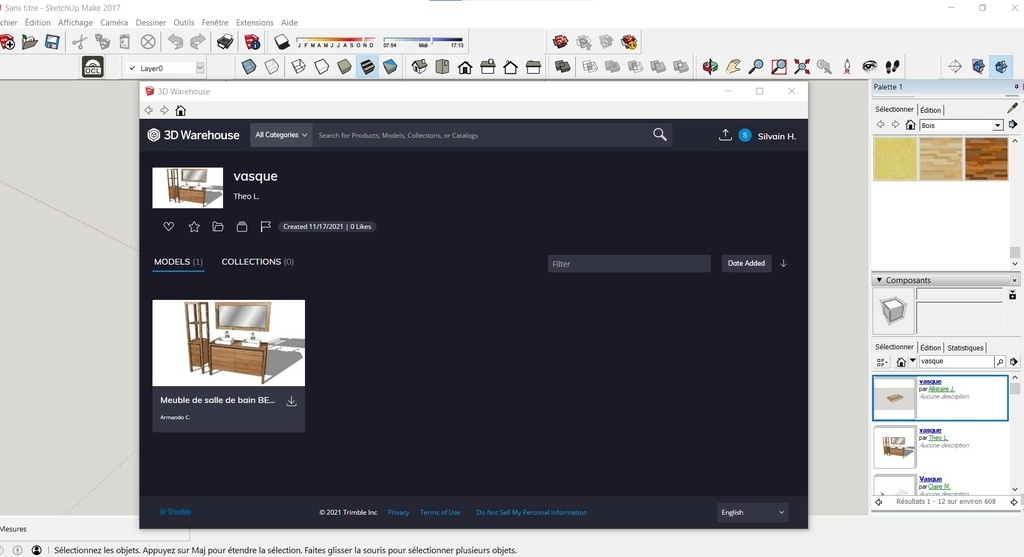Click Terms of Use link
1024x557 pixels.
point(440,513)
